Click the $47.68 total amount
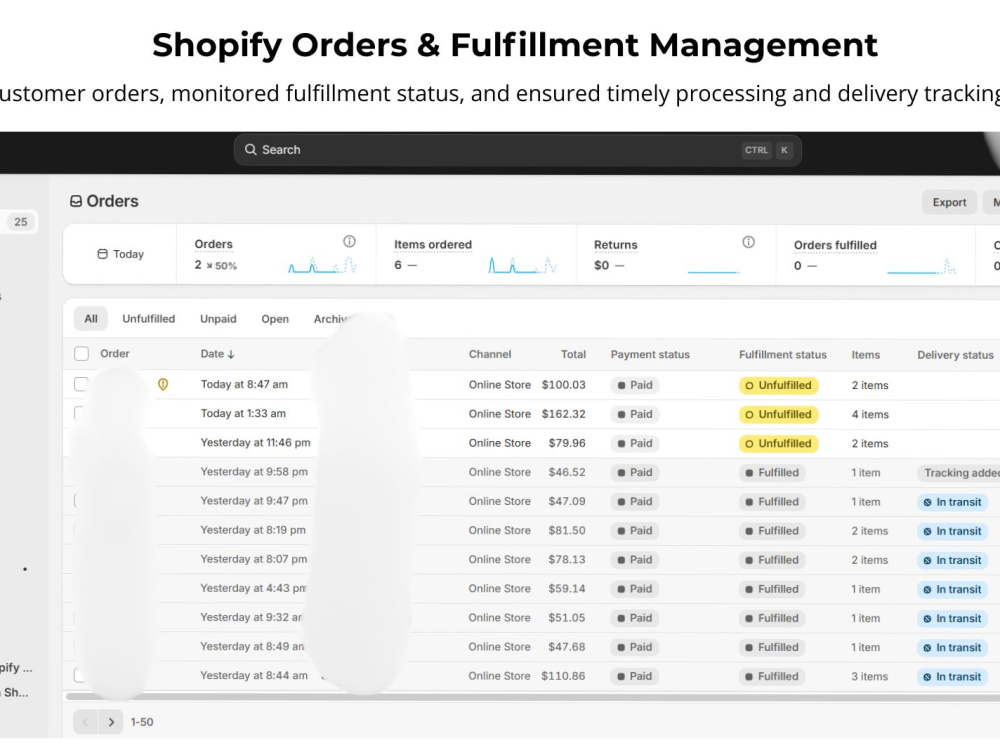This screenshot has height=750, width=1000. 566,647
